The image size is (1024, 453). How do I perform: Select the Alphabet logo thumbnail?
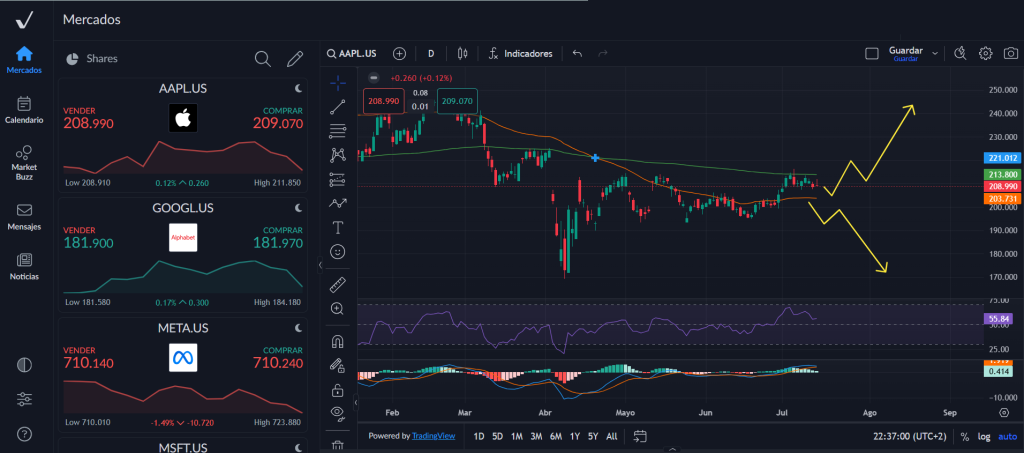[183, 238]
